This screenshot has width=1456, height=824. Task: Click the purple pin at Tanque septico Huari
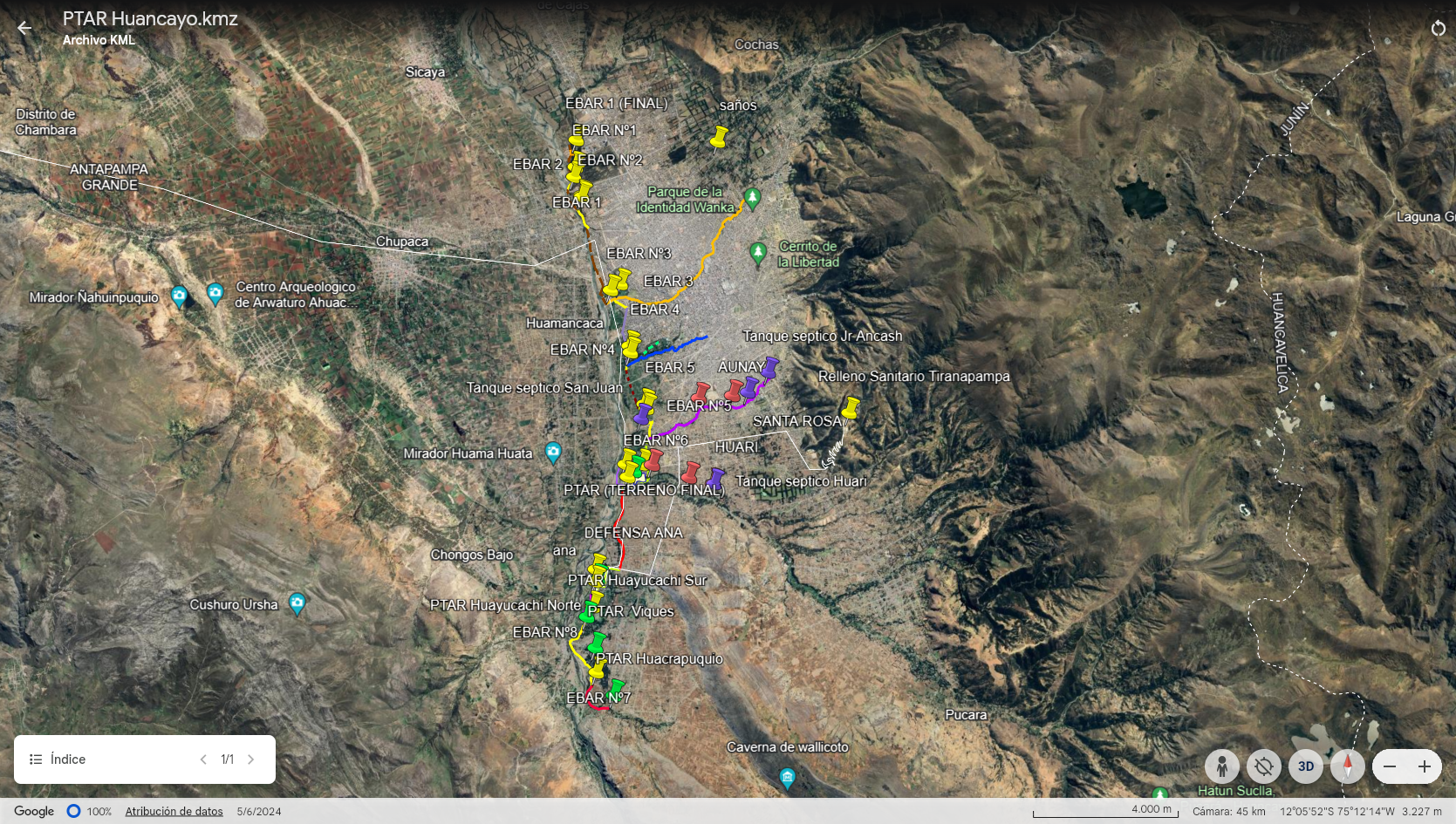pos(715,479)
